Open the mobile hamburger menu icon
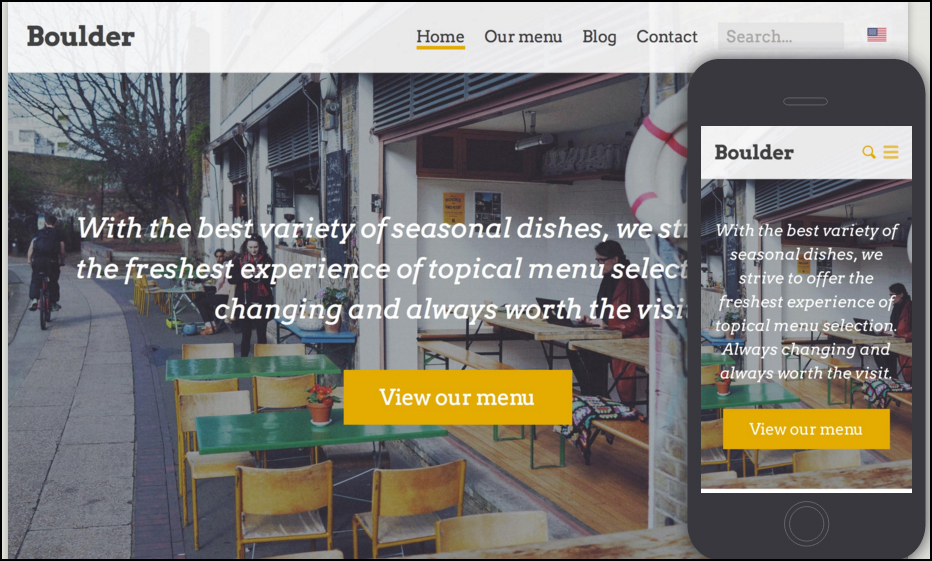The height and width of the screenshot is (561, 932). coord(890,152)
